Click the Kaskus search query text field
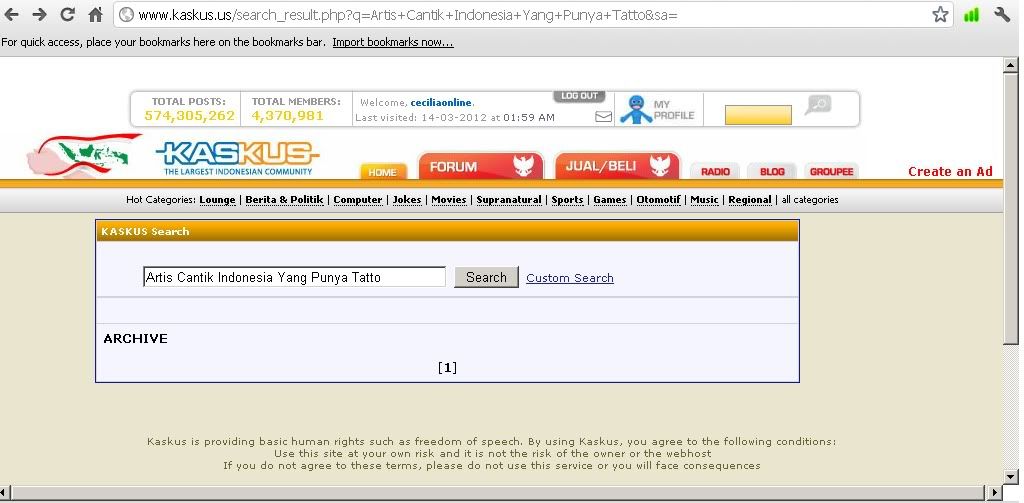 pos(295,277)
